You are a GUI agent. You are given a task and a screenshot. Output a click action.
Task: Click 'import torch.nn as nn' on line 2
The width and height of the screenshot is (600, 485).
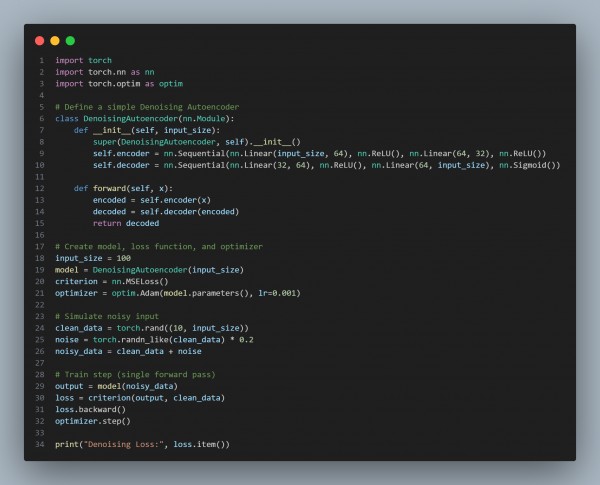pos(105,72)
